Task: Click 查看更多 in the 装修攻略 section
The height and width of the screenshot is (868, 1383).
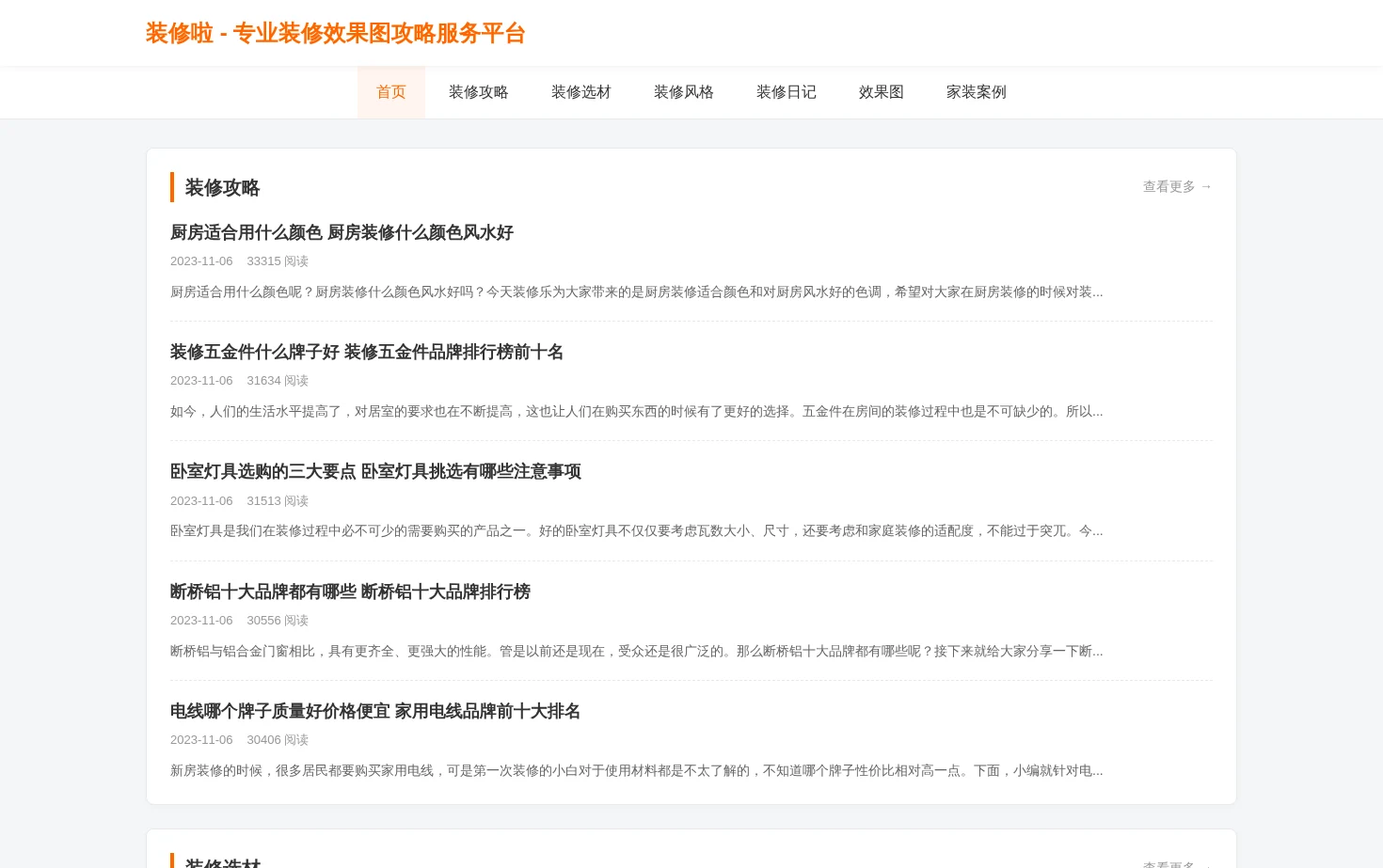Action: click(x=1177, y=187)
